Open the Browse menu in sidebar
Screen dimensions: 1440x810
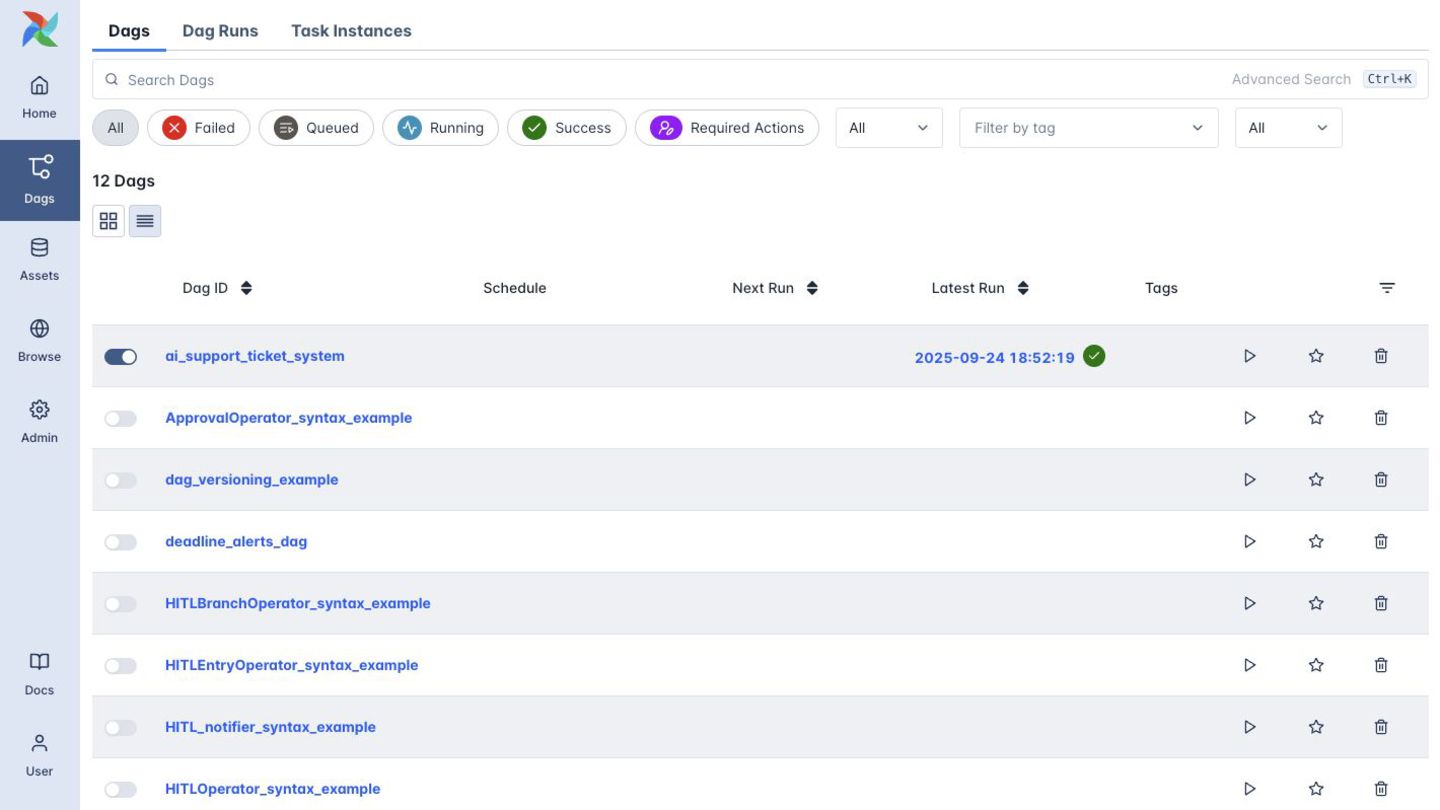pos(39,340)
